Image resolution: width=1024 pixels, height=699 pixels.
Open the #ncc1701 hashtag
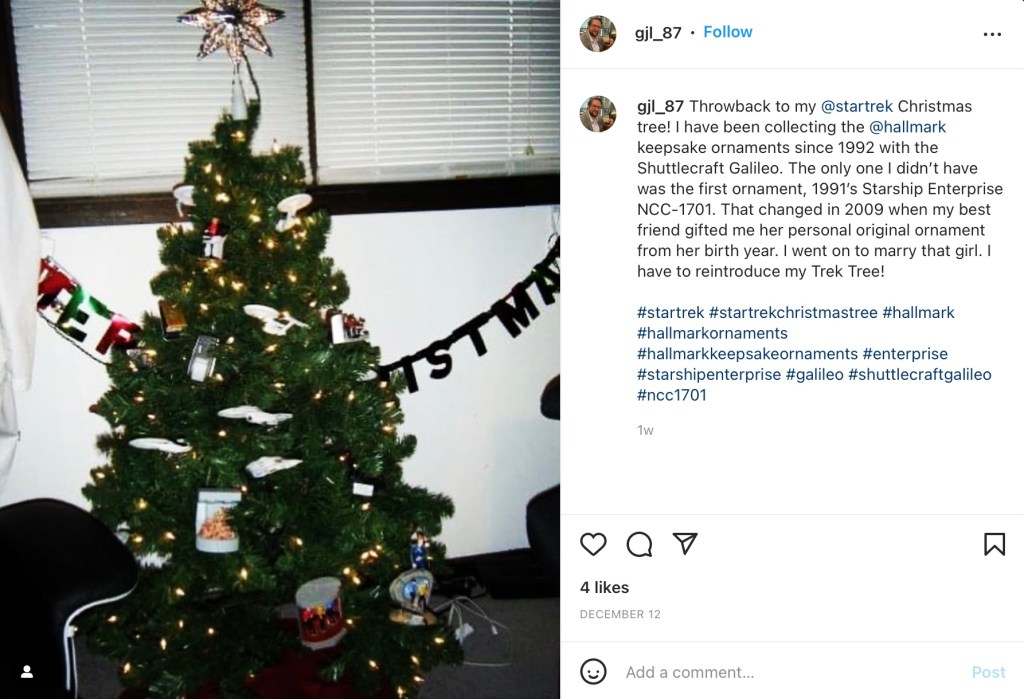pyautogui.click(x=671, y=395)
